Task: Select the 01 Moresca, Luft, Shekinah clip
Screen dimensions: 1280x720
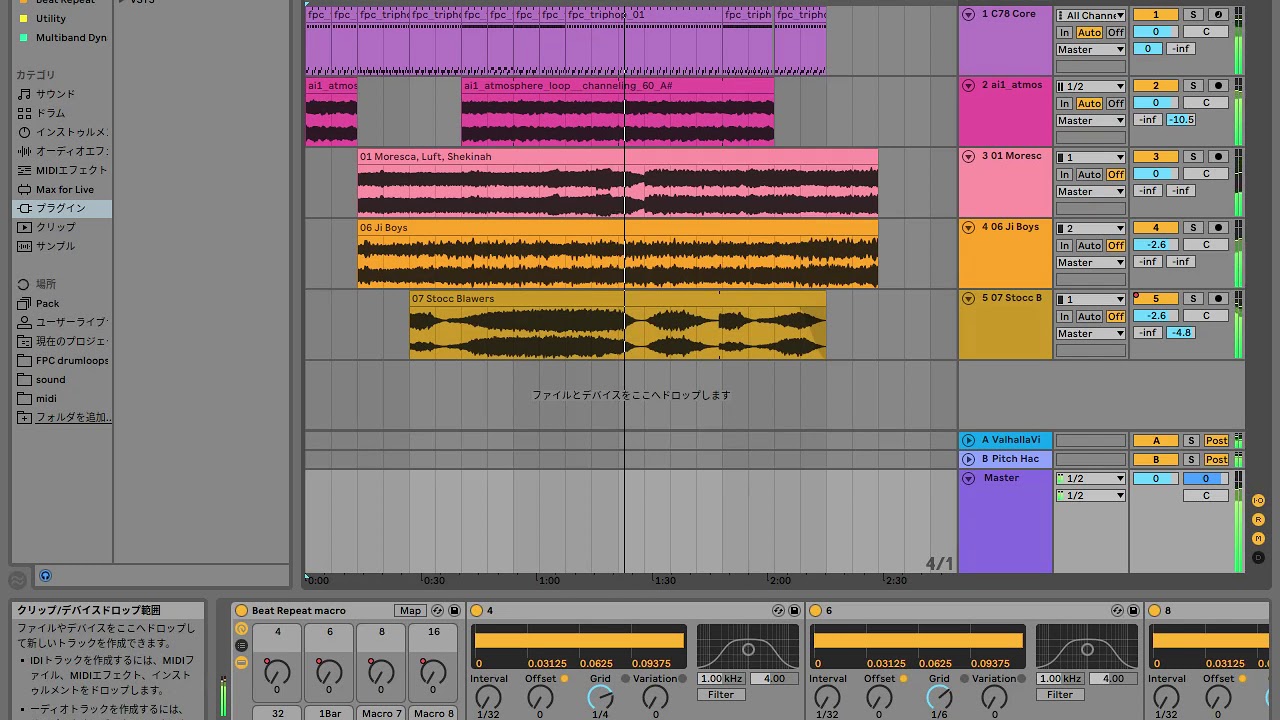Action: [x=618, y=157]
